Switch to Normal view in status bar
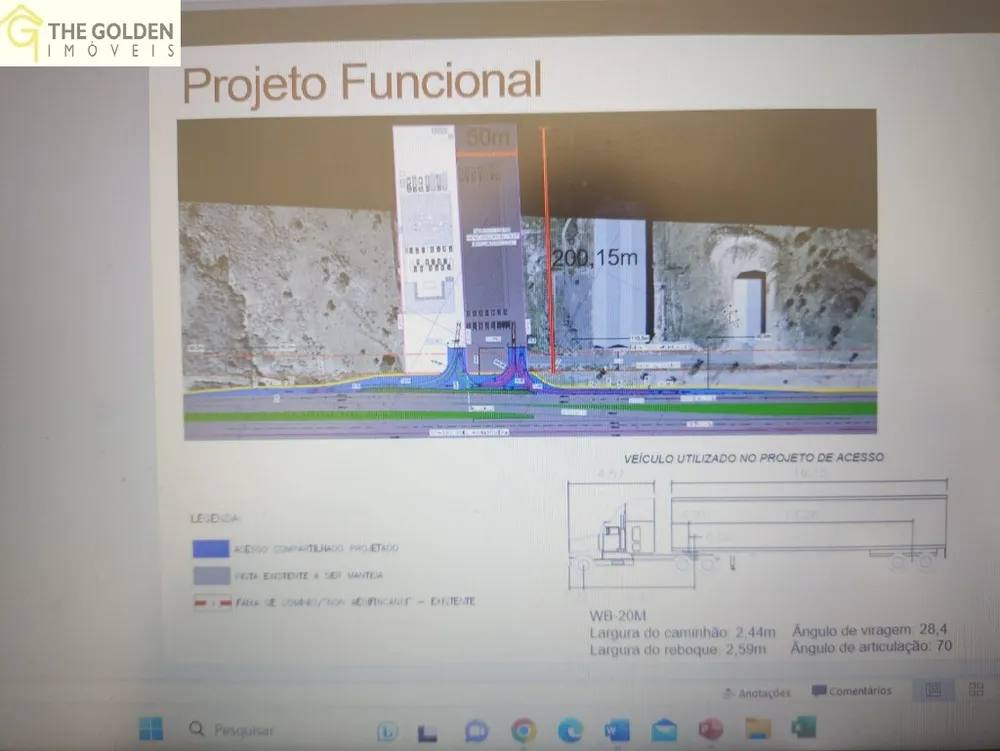Viewport: 1000px width, 751px height. point(933,690)
